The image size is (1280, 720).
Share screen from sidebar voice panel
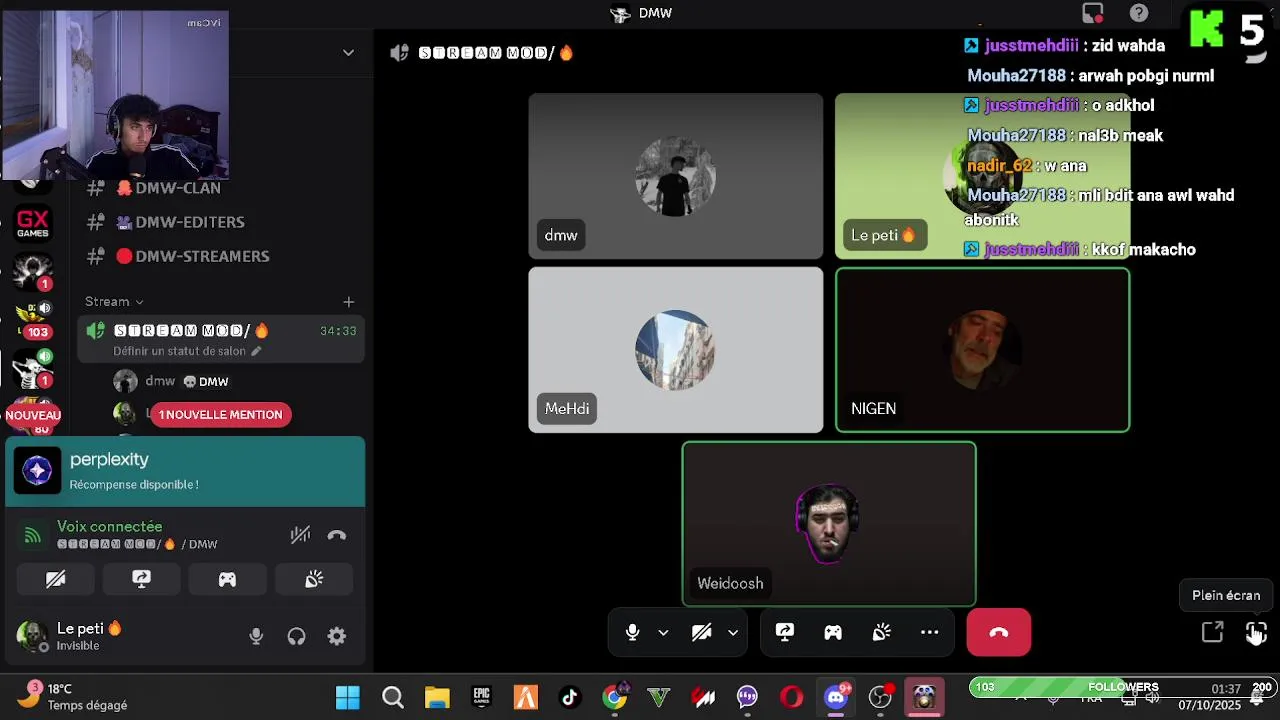coord(142,579)
